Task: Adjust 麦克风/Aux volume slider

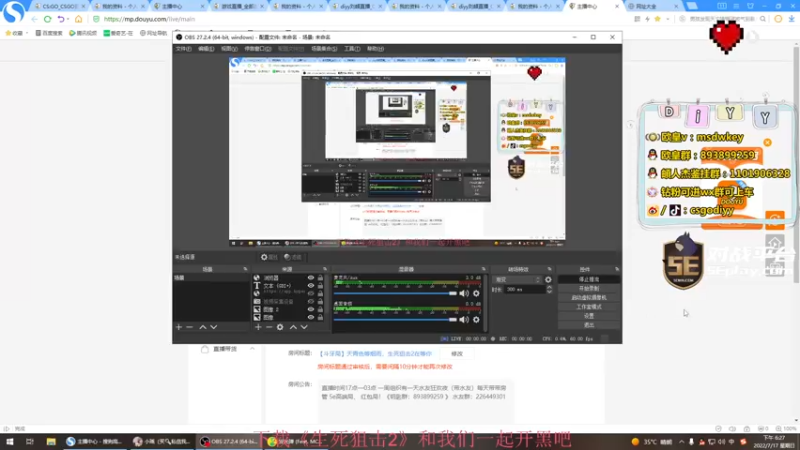Action: pos(395,293)
